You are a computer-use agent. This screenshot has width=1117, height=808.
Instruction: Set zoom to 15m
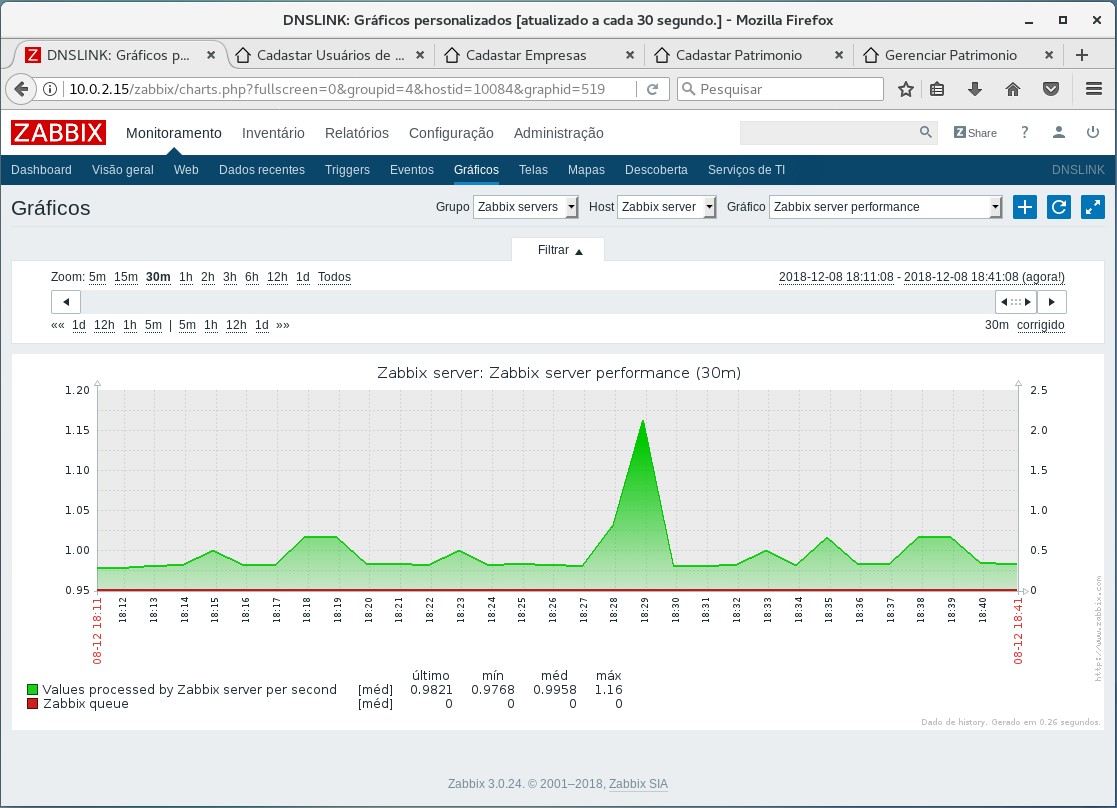pyautogui.click(x=125, y=276)
